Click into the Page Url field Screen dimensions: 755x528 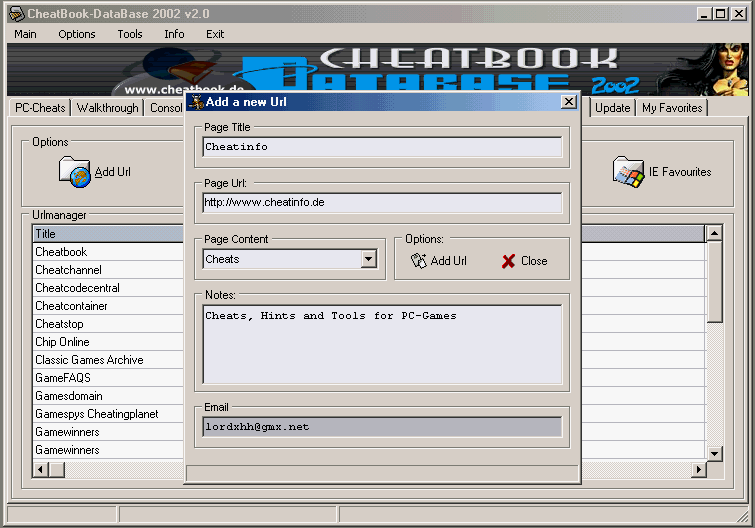tap(382, 202)
